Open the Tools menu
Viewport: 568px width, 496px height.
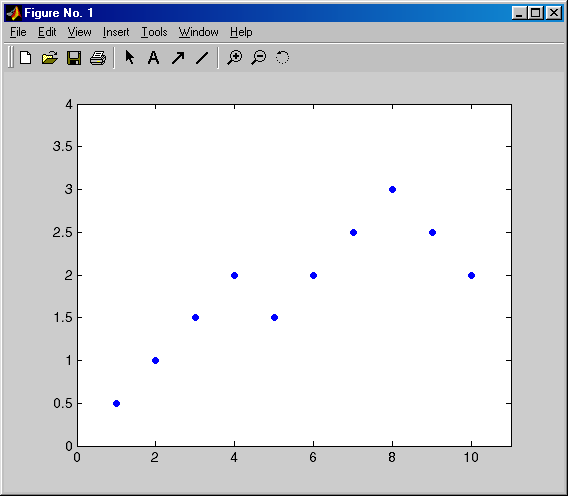154,32
